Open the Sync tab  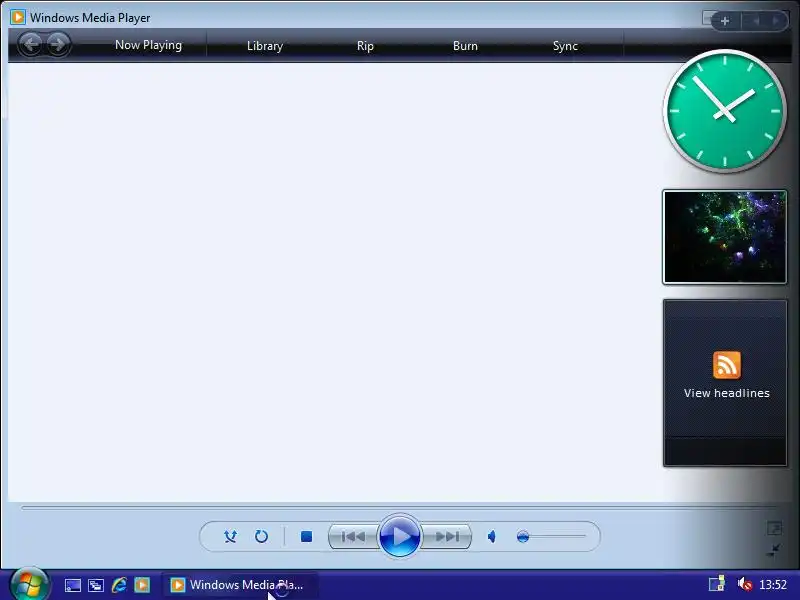tap(565, 46)
